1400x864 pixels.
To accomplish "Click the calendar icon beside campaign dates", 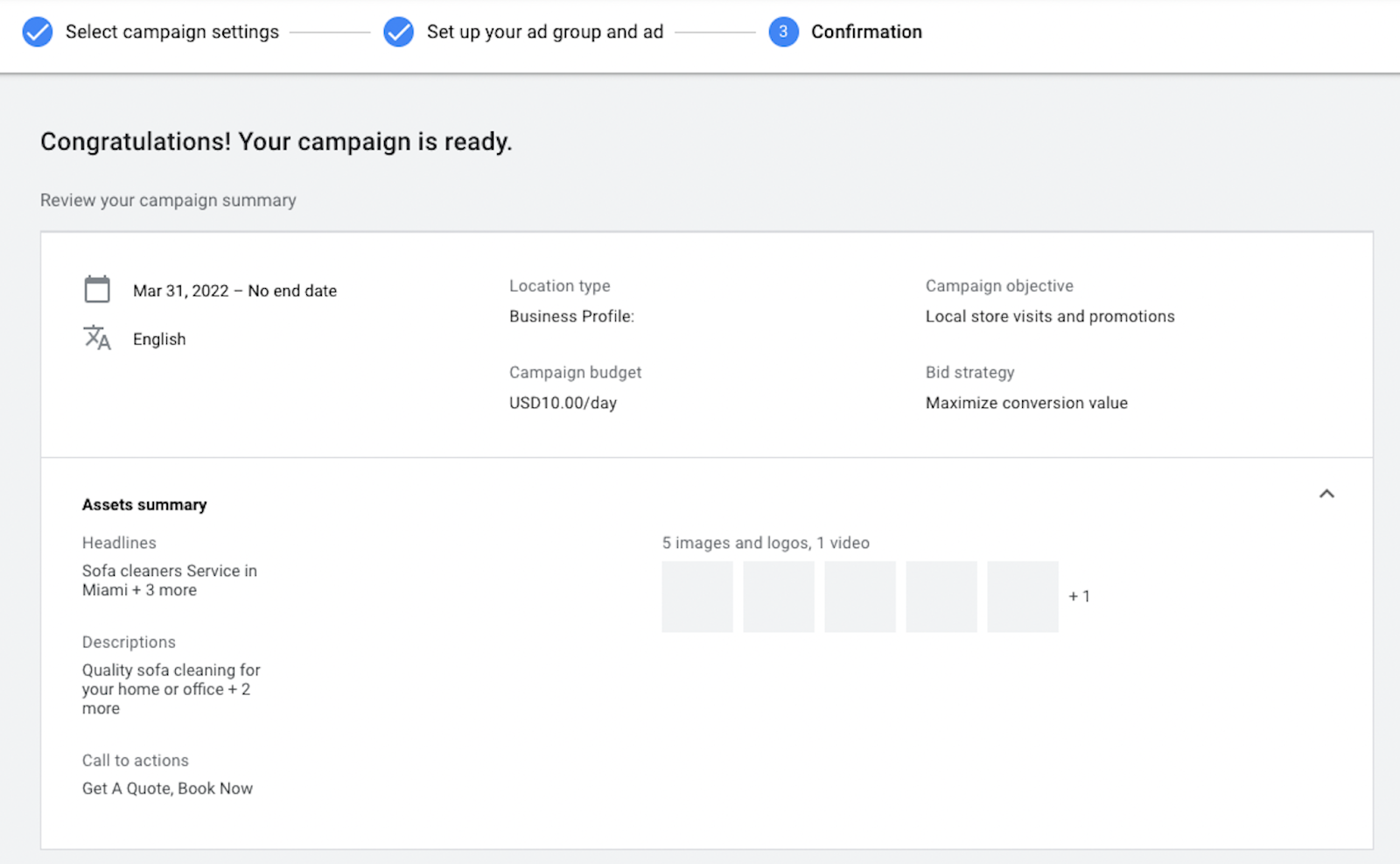I will (x=97, y=290).
